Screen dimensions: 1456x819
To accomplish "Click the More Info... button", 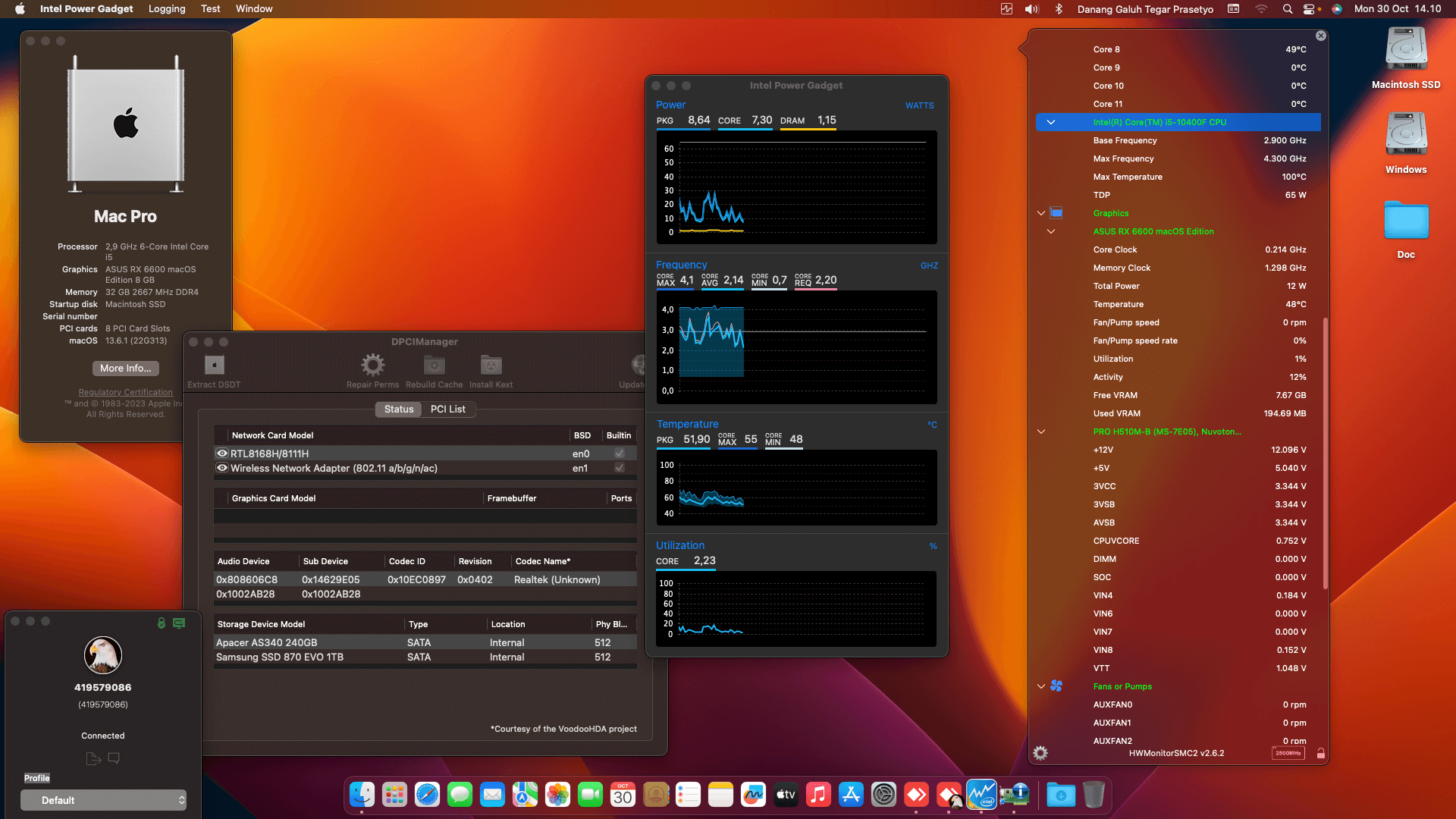I will coord(126,368).
